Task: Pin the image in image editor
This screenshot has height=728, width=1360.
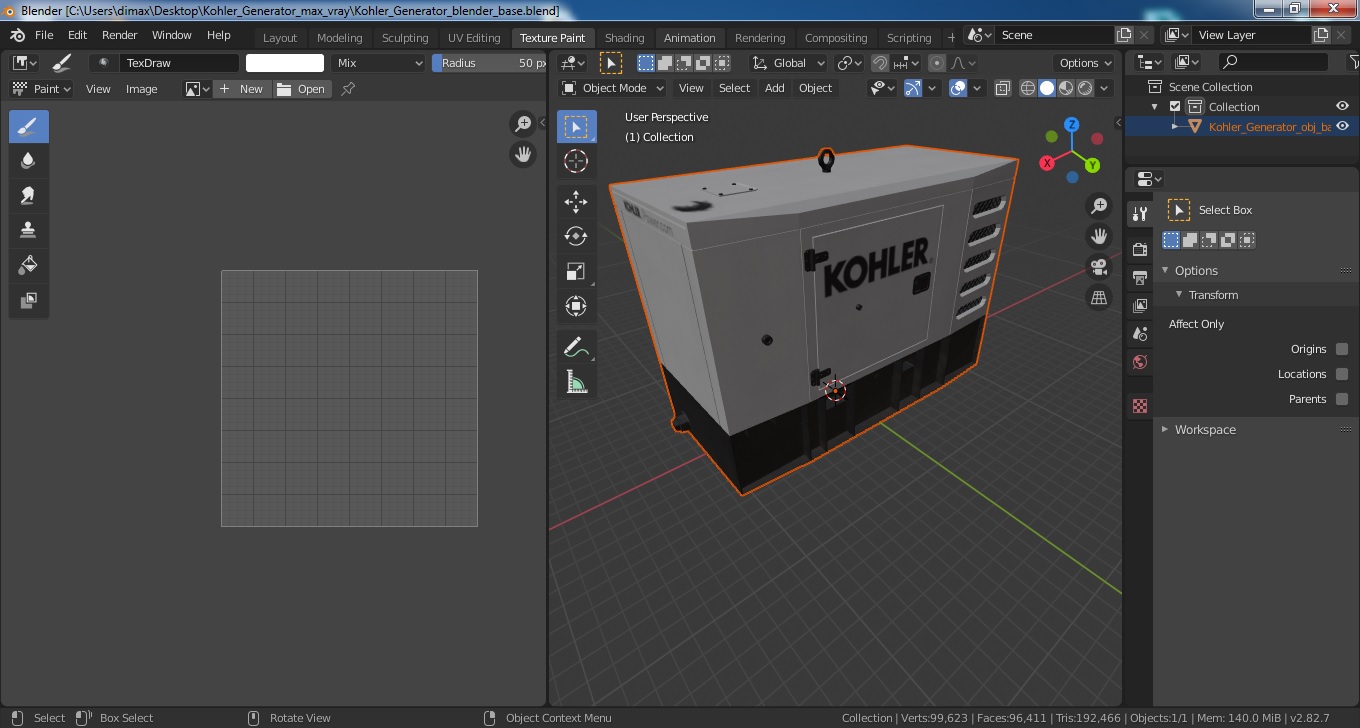Action: [348, 89]
